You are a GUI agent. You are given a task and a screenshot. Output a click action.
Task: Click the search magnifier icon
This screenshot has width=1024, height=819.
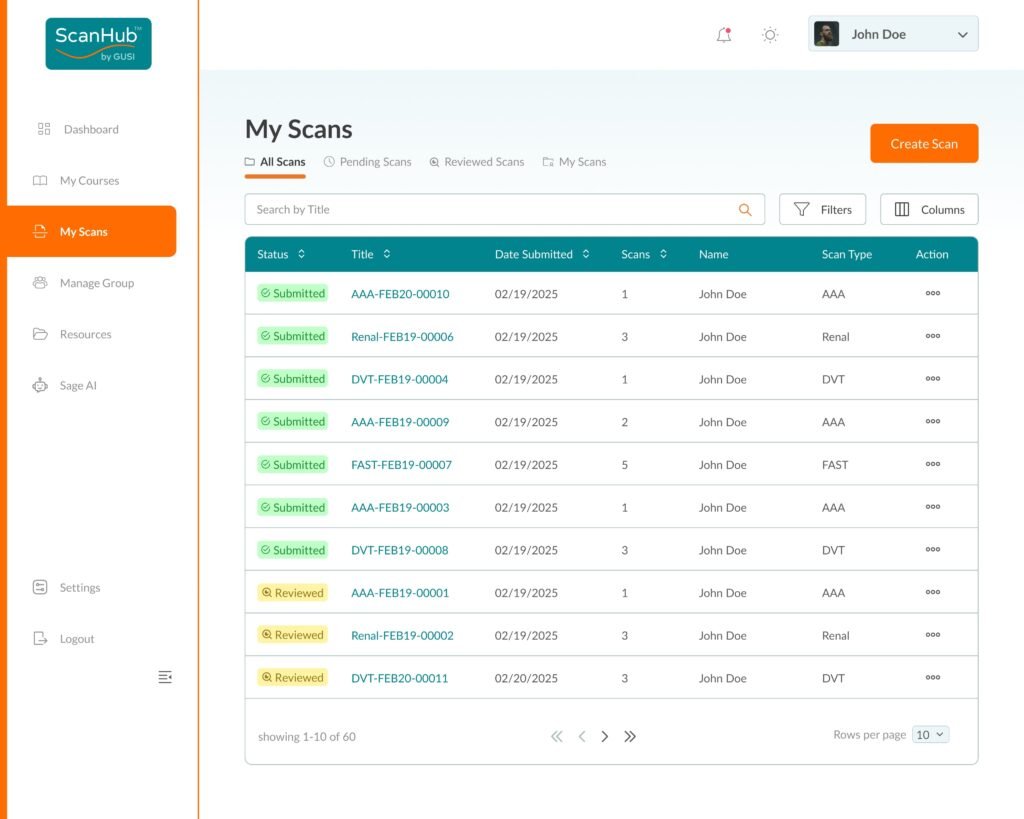point(745,210)
